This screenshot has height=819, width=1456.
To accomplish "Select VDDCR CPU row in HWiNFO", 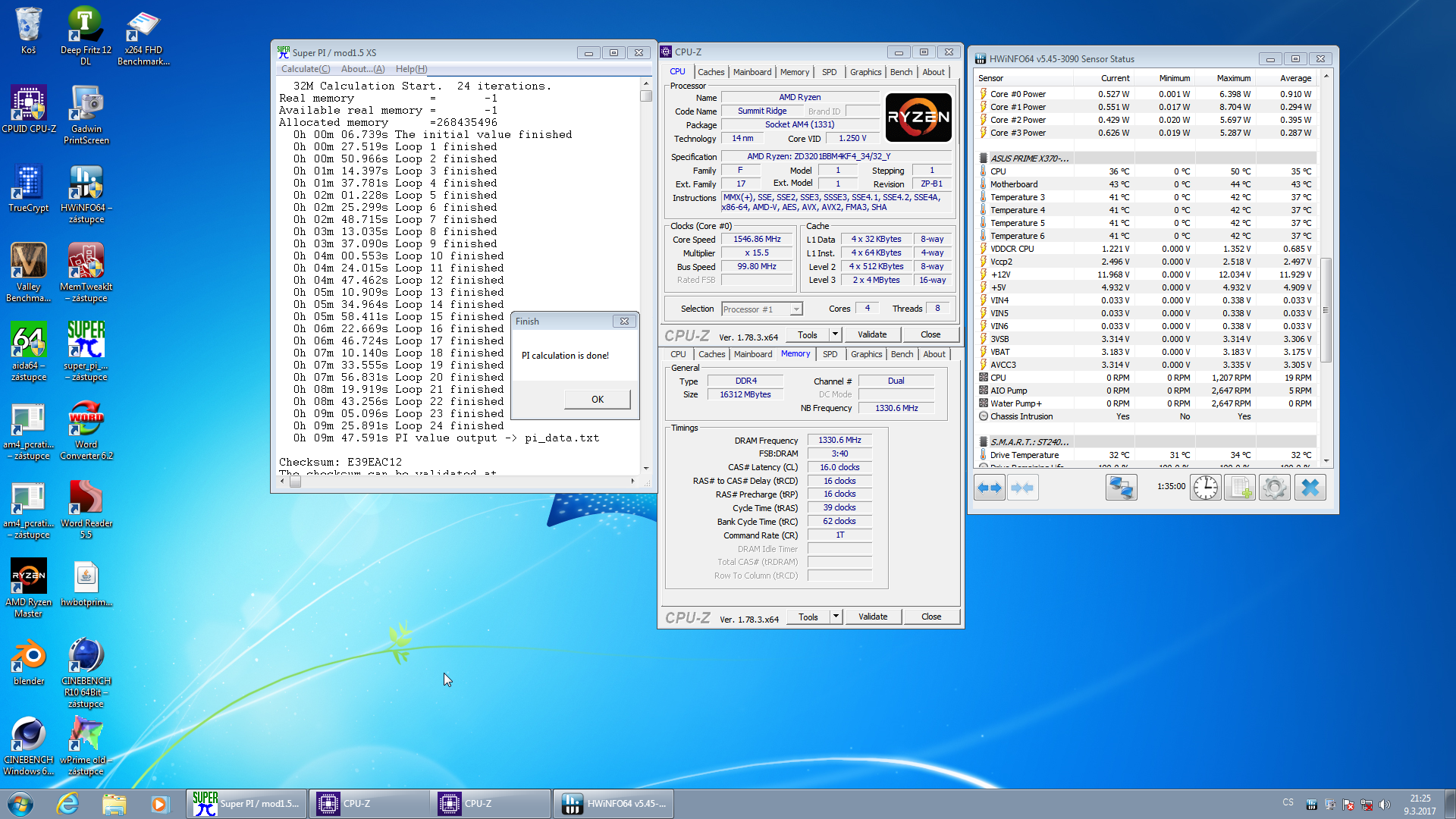I will click(1146, 249).
